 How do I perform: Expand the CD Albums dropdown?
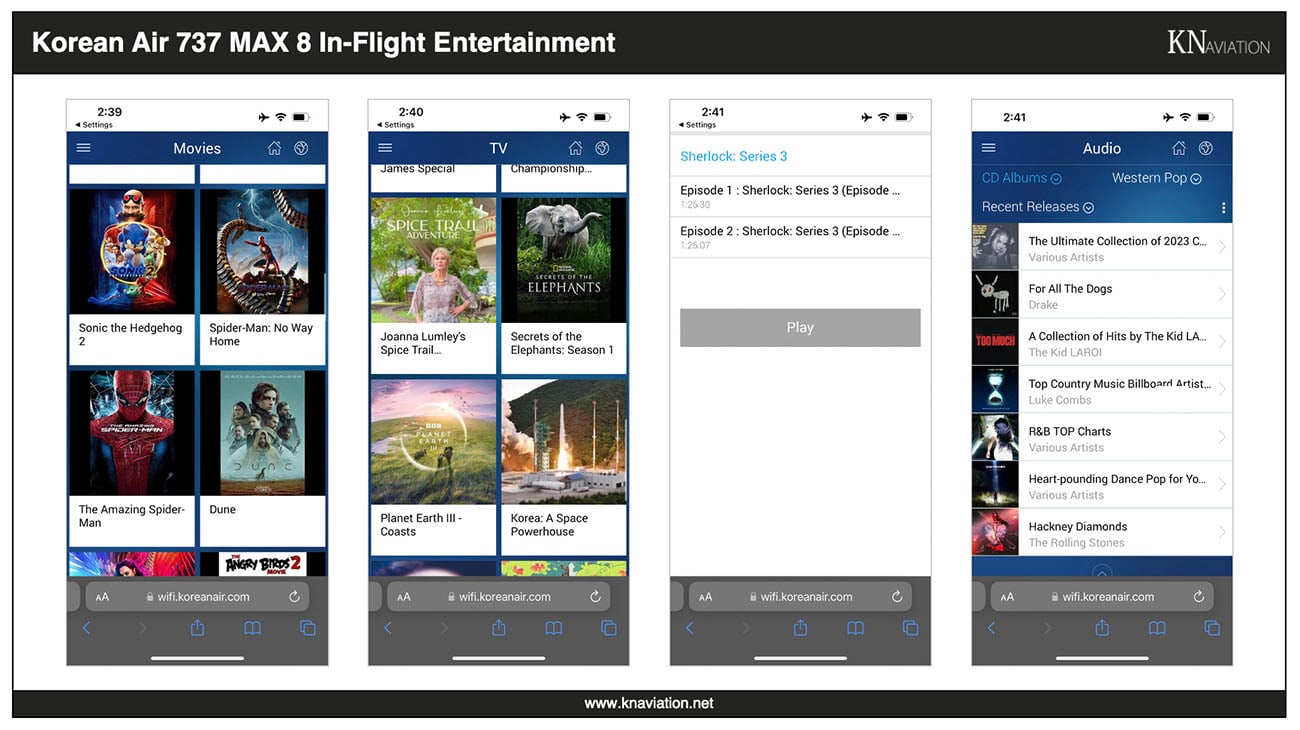point(1022,178)
